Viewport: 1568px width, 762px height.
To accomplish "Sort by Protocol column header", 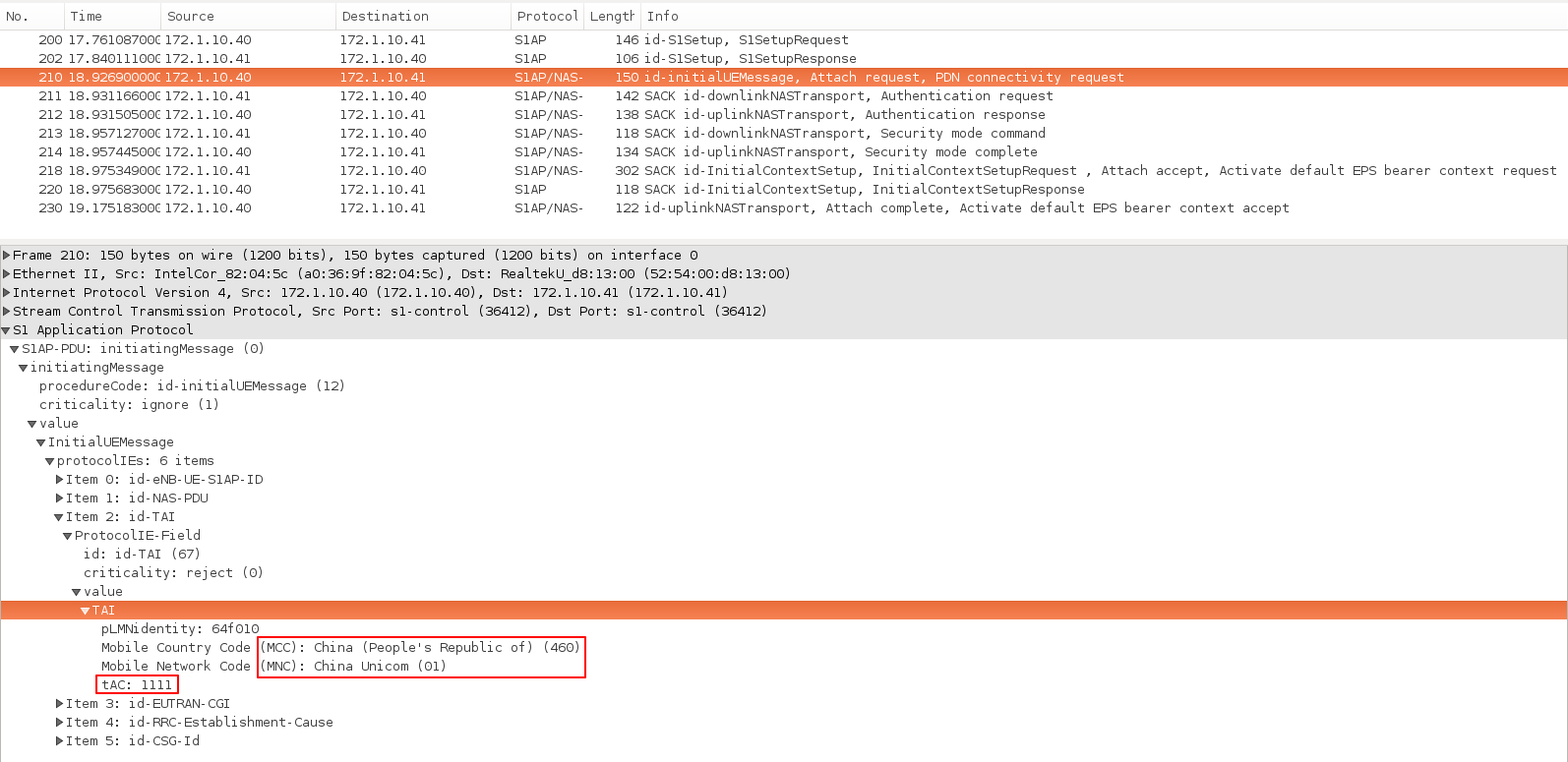I will pyautogui.click(x=548, y=16).
